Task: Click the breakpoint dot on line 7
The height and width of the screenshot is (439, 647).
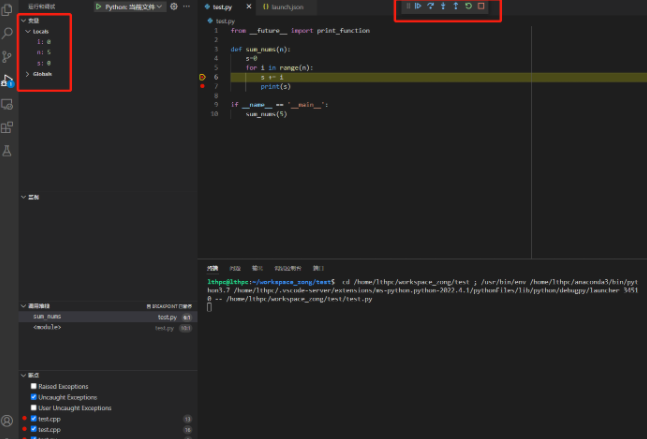Action: 202,86
